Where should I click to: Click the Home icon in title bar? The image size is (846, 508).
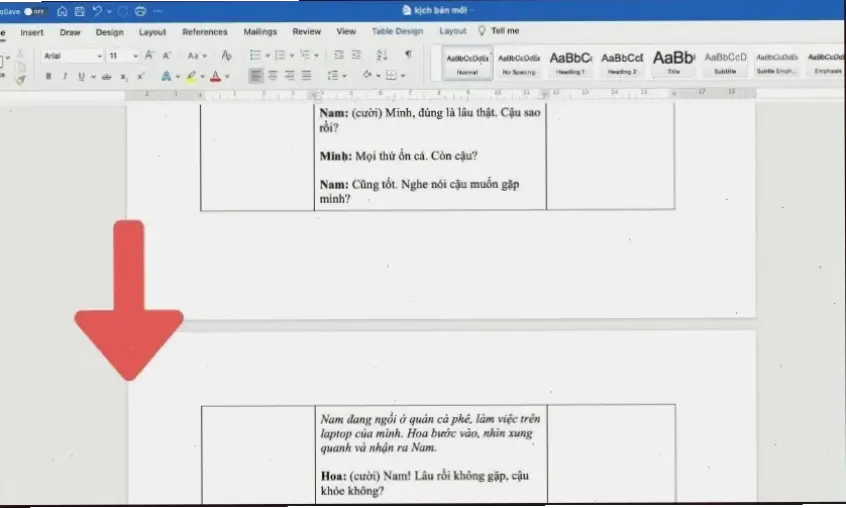tap(62, 11)
